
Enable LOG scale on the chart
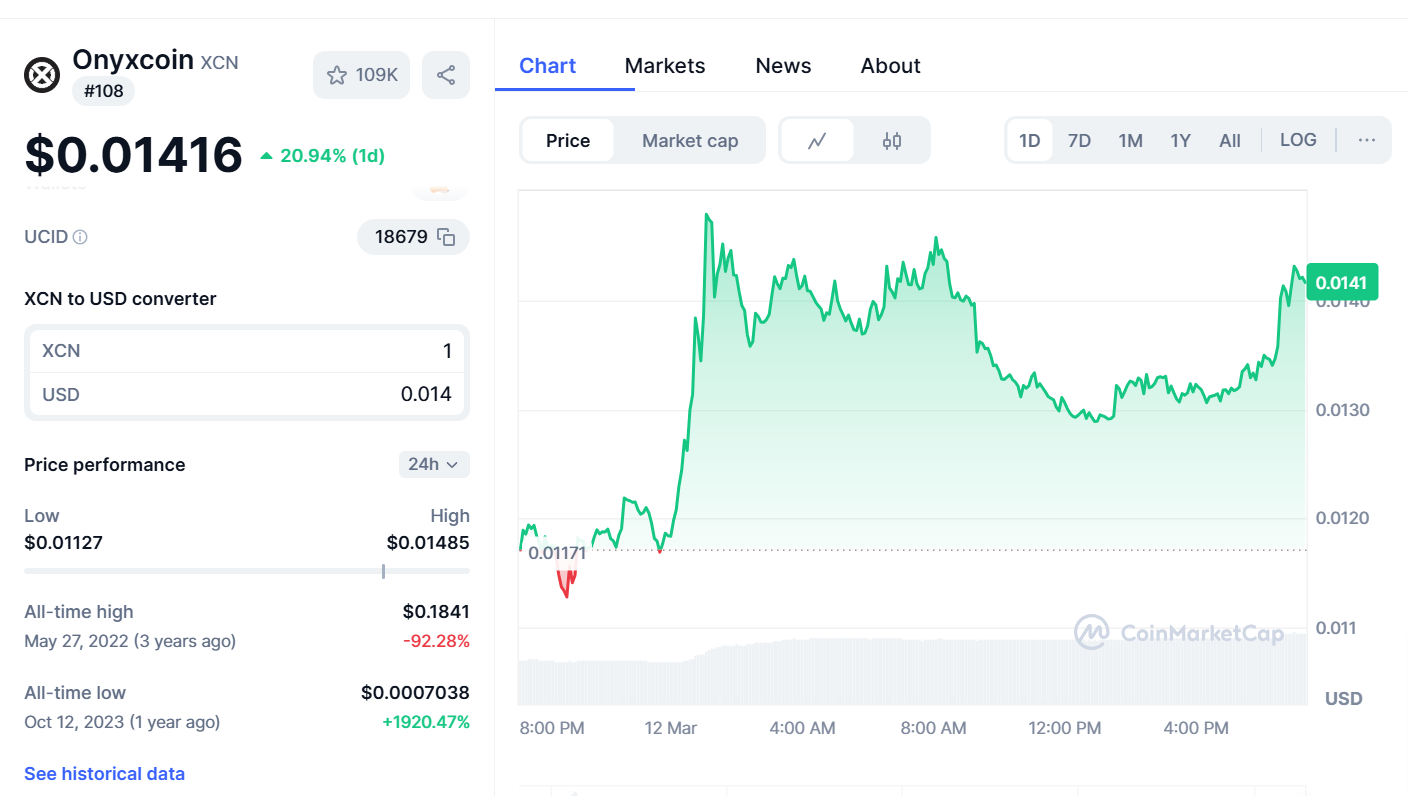1297,139
